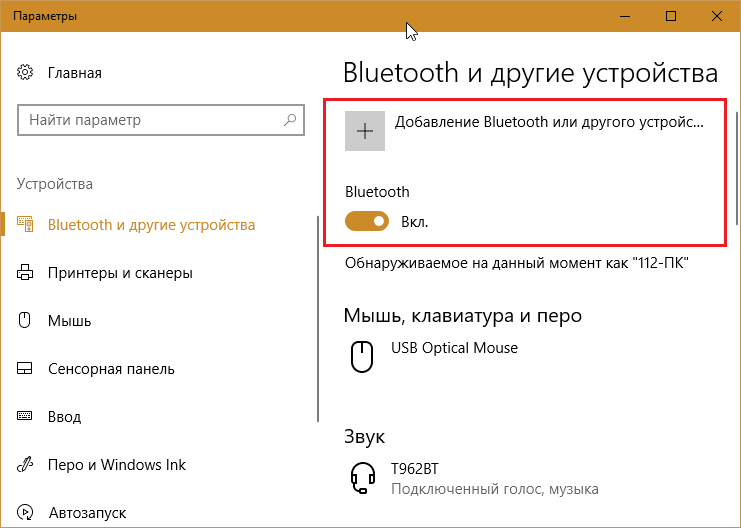Maximize the Параметры window

(671, 16)
